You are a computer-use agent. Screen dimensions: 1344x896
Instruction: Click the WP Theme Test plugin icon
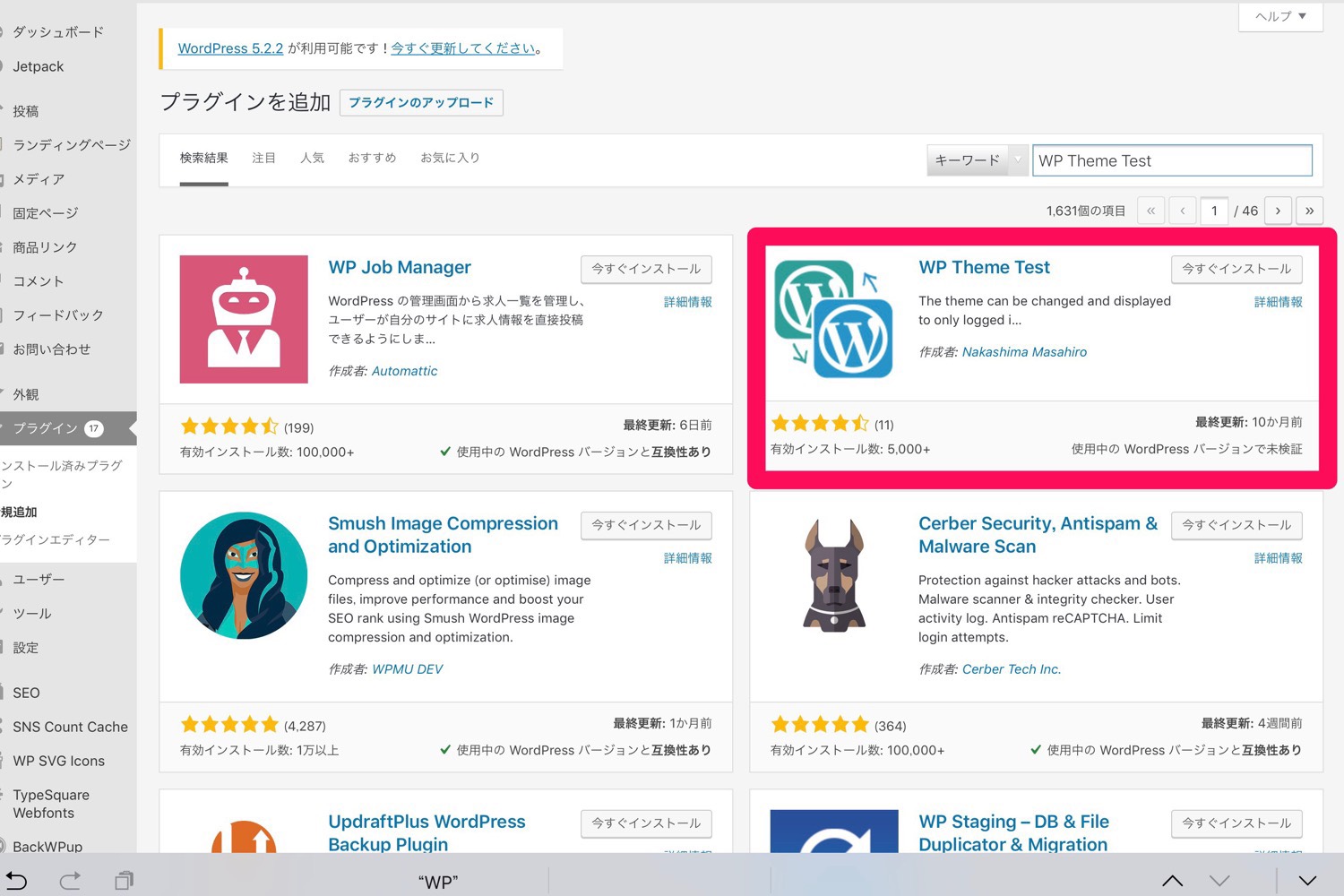[833, 319]
